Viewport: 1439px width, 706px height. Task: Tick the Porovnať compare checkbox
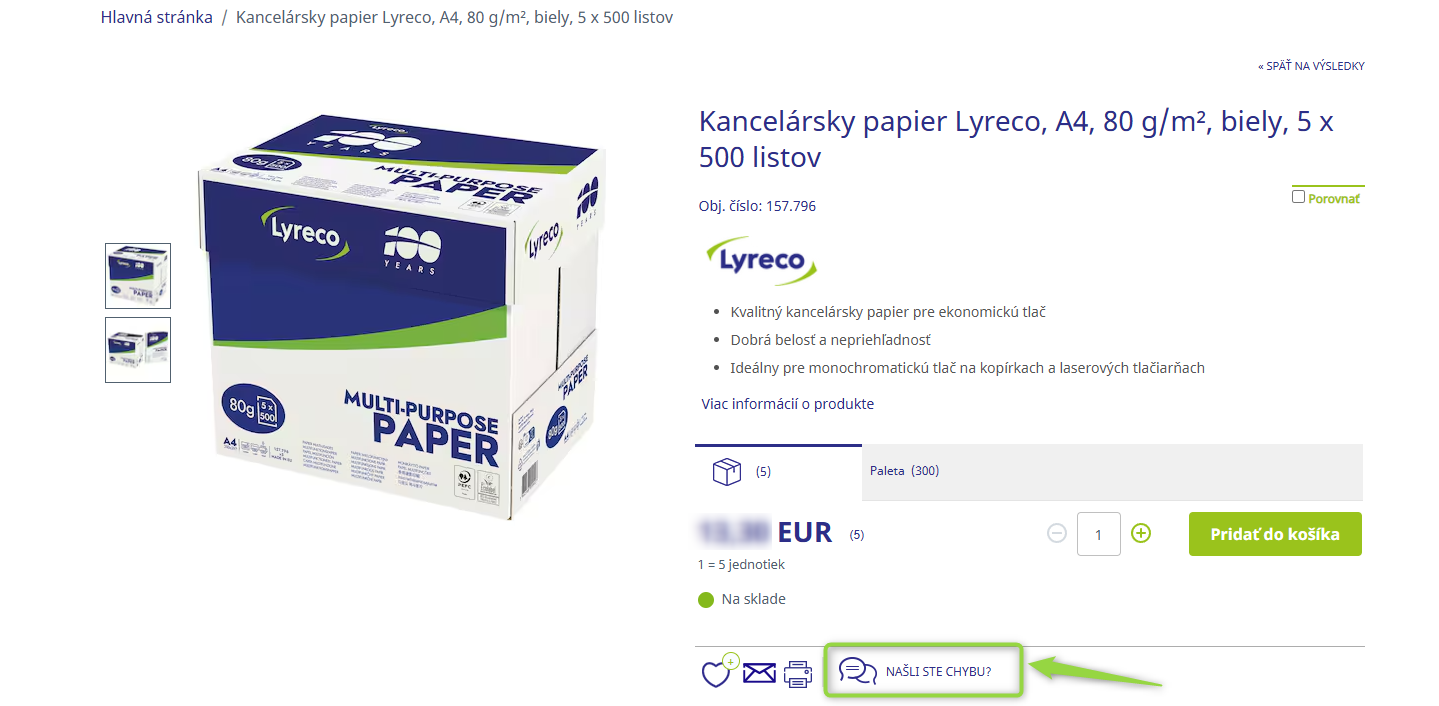(x=1298, y=197)
